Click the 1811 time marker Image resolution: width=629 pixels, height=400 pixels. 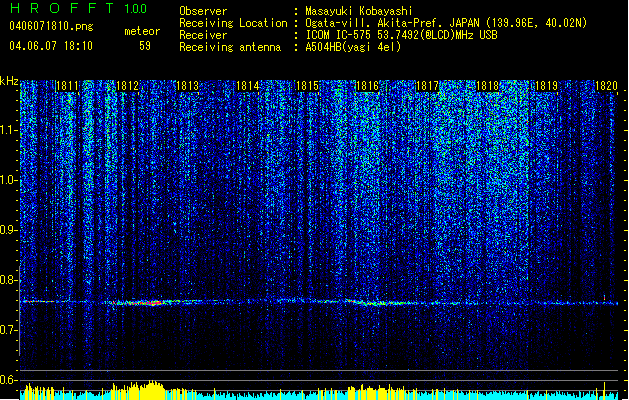coord(67,86)
